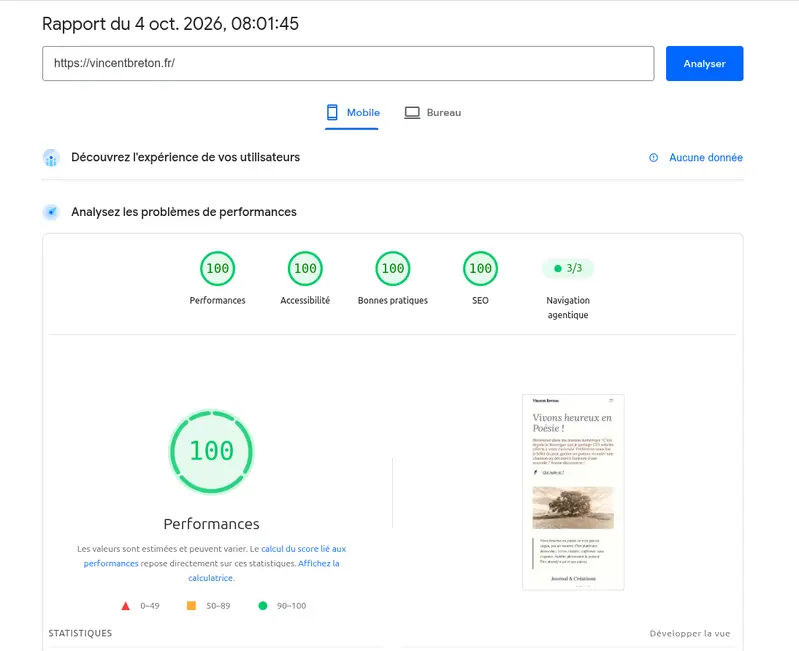
Task: Click the info icon beside Aucune donnée
Action: (653, 158)
